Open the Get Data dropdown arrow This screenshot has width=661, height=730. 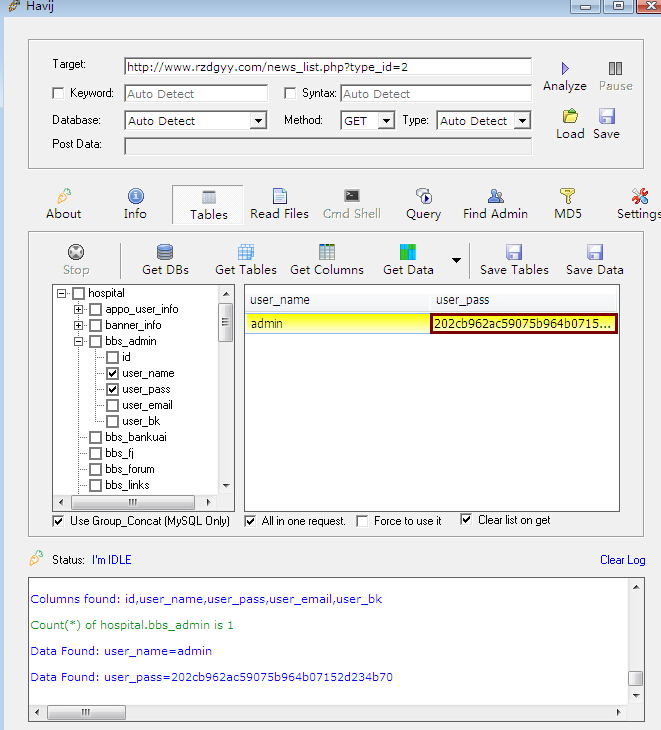[457, 260]
